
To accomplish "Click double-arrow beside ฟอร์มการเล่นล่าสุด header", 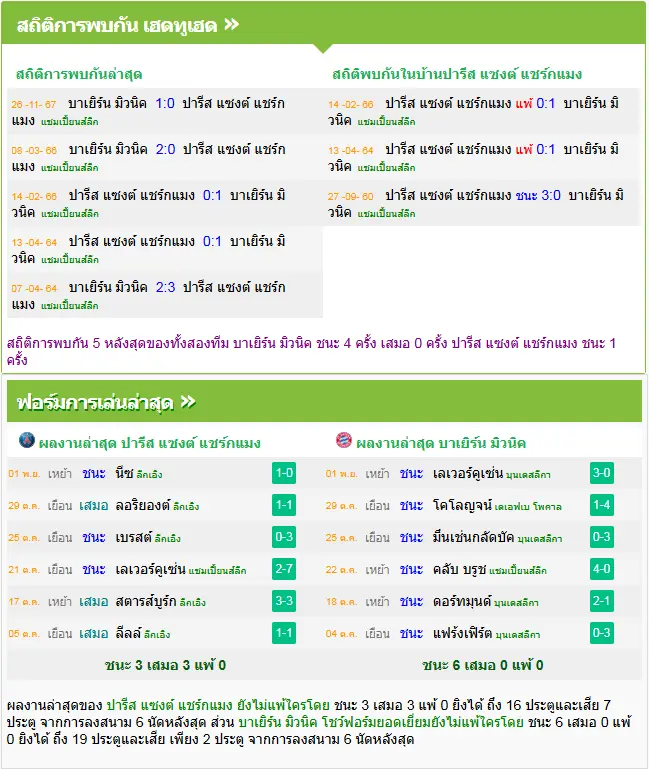I will [188, 402].
